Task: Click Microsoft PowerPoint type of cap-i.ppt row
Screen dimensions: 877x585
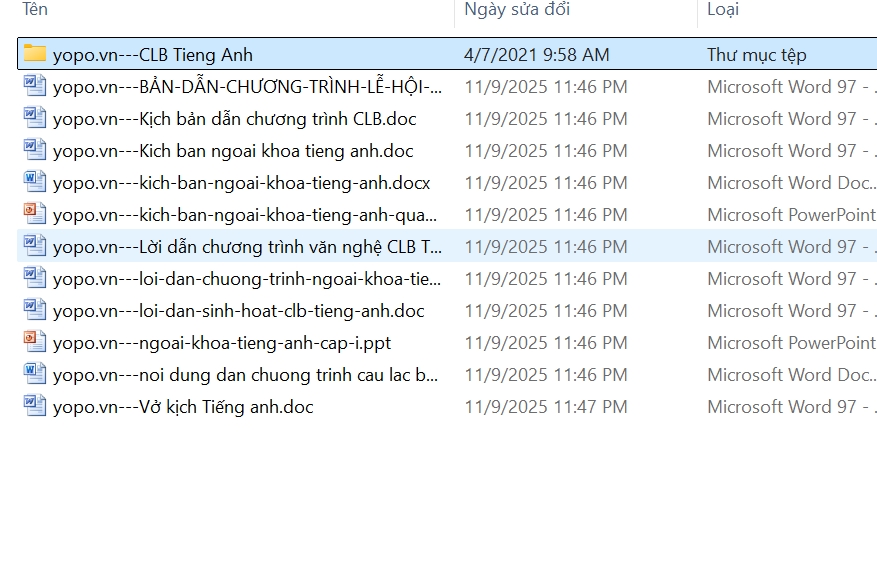Action: [x=791, y=342]
